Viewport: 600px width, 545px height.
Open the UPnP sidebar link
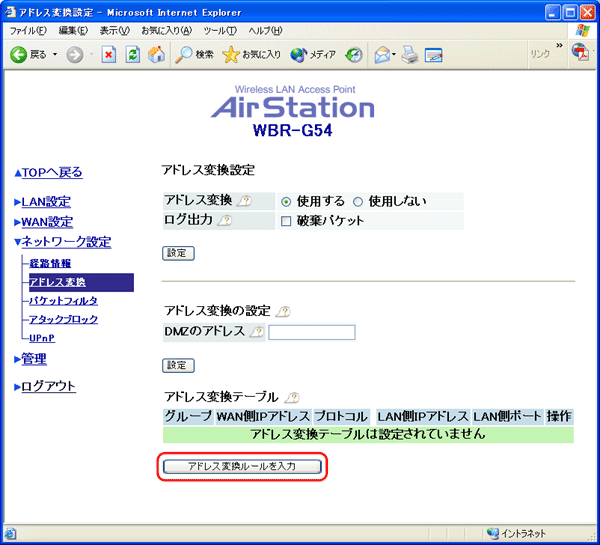[42, 338]
